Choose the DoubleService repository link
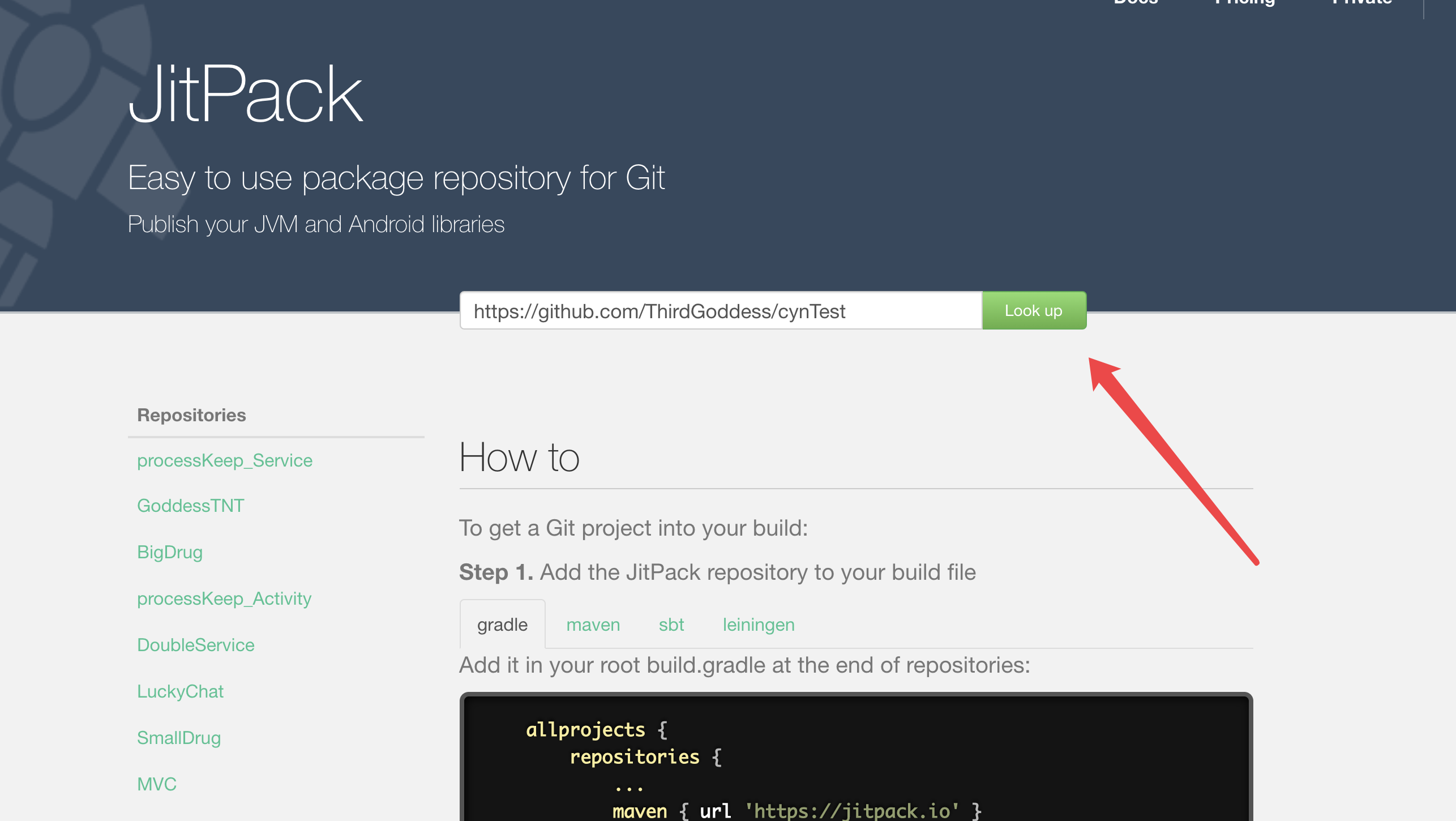Screen dimensions: 1456x821 coord(195,645)
